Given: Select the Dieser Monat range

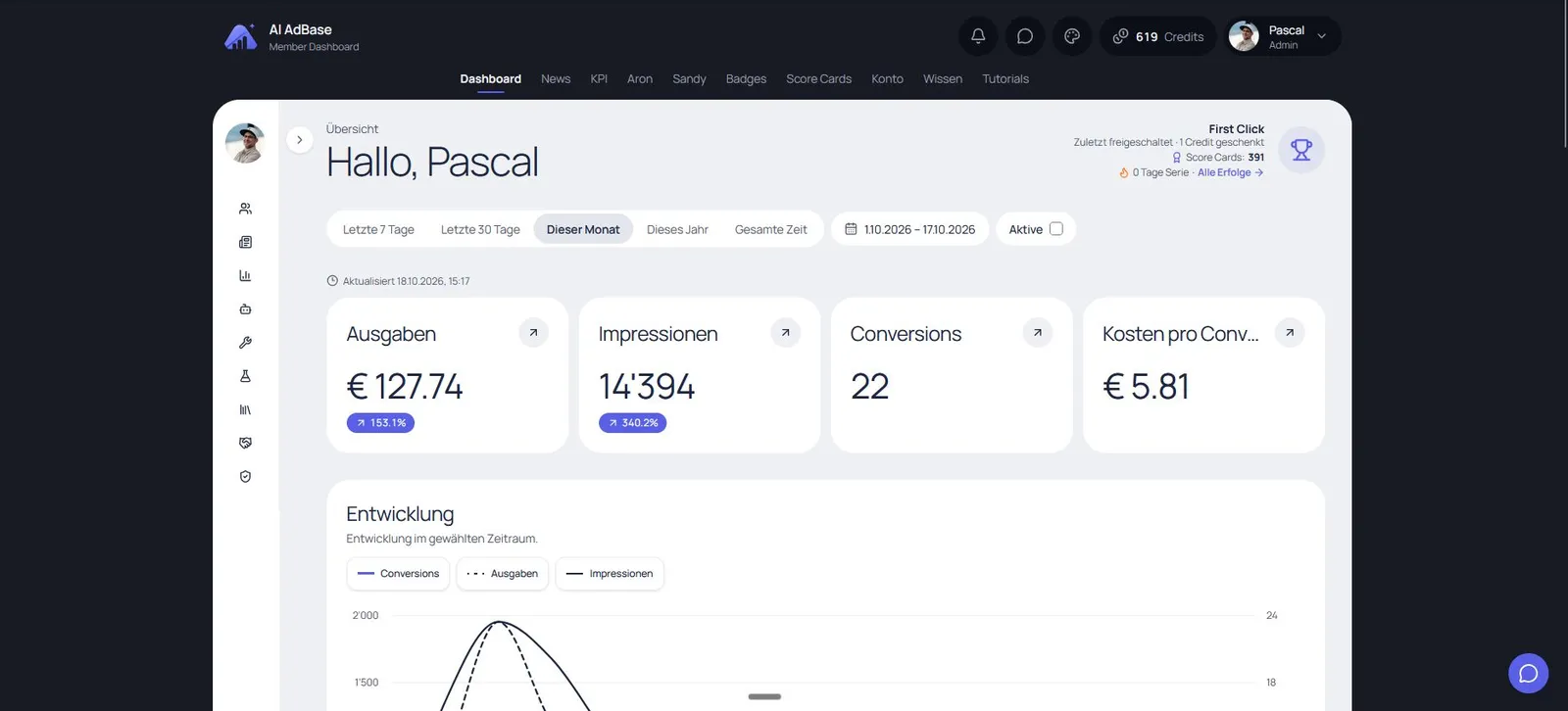Looking at the screenshot, I should (583, 229).
